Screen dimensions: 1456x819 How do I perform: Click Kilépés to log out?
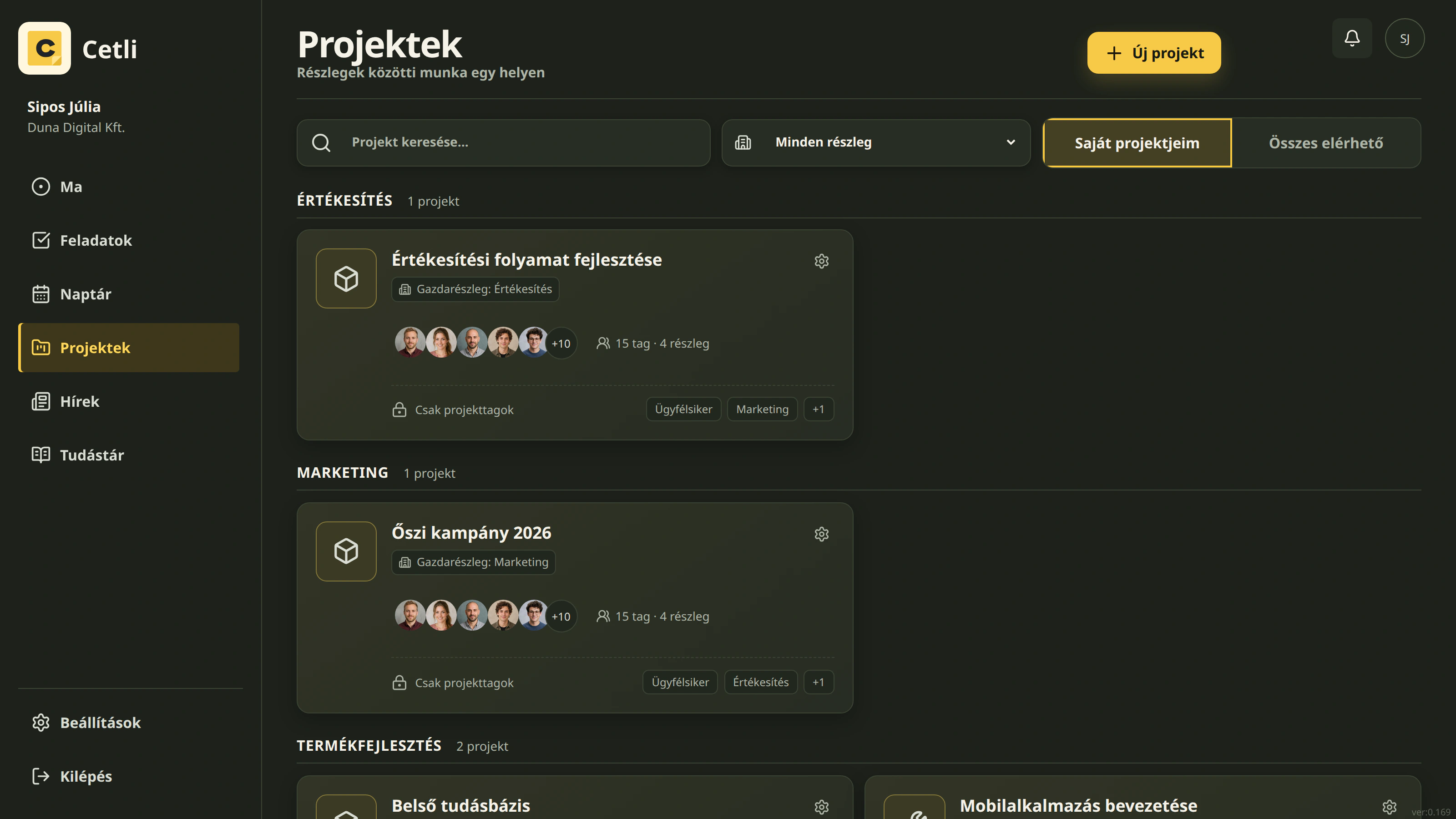tap(128, 776)
